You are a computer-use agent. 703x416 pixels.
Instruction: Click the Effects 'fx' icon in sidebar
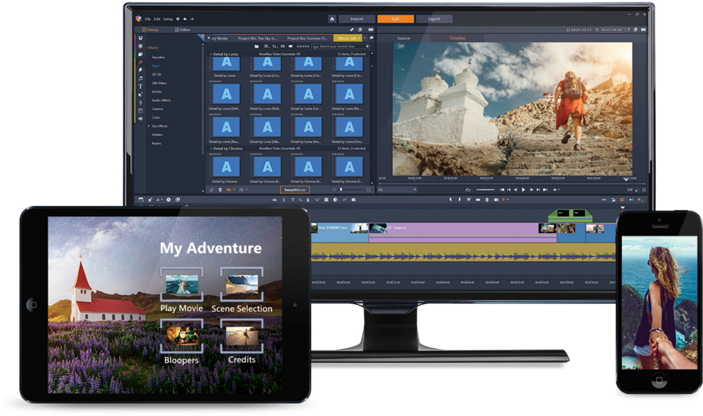coord(140,62)
